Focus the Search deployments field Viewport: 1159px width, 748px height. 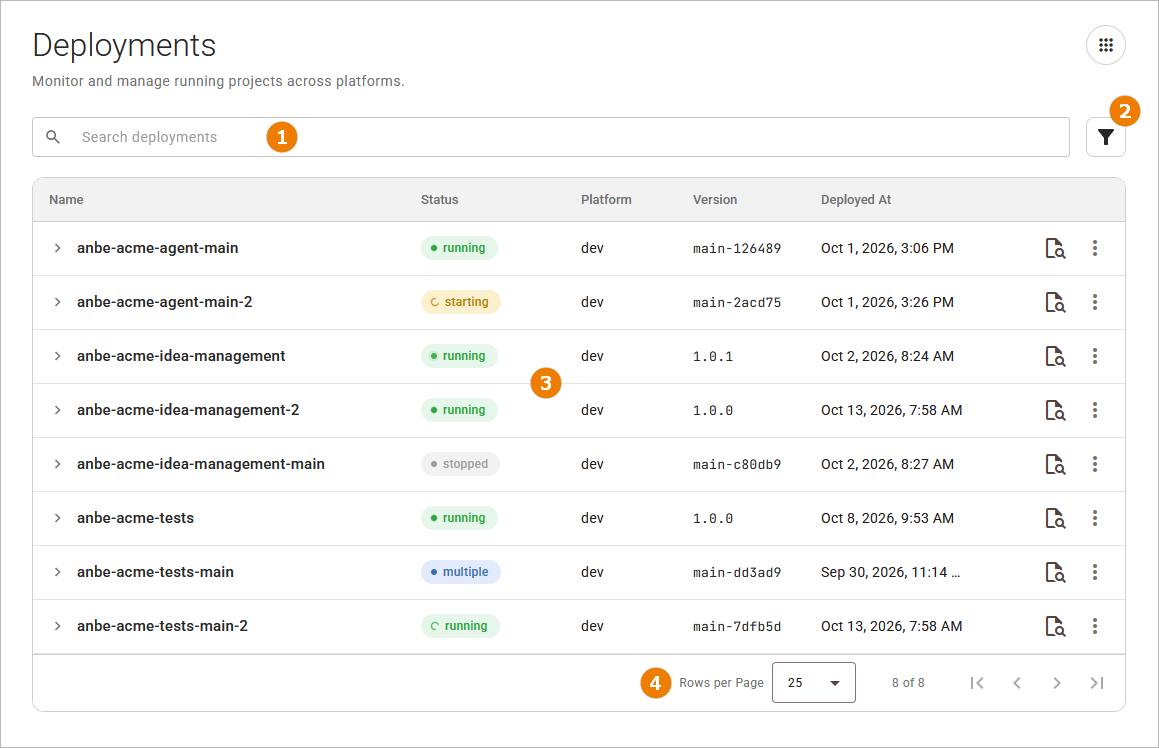[551, 137]
